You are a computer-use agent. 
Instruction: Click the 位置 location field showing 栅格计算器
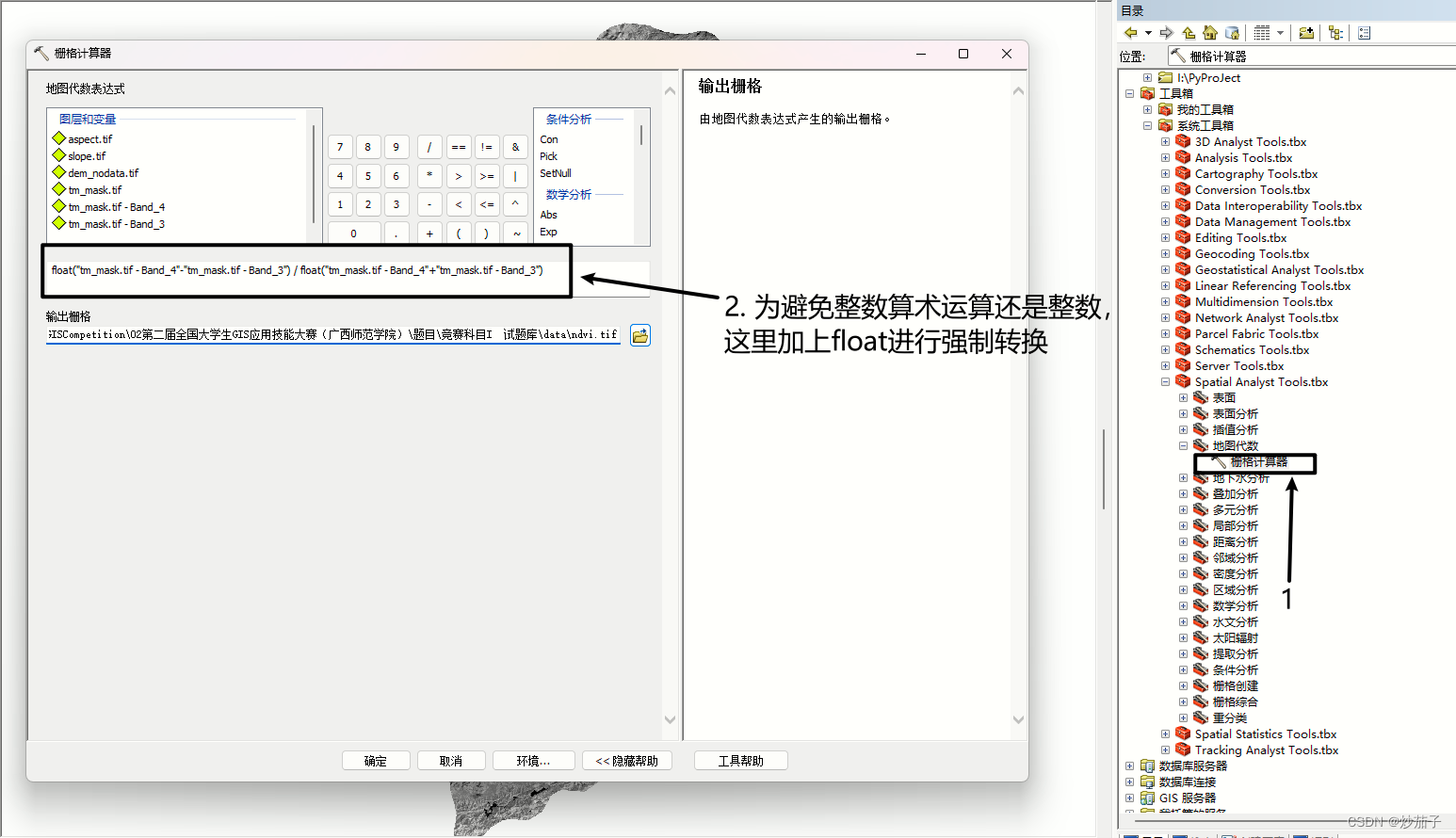point(1312,56)
